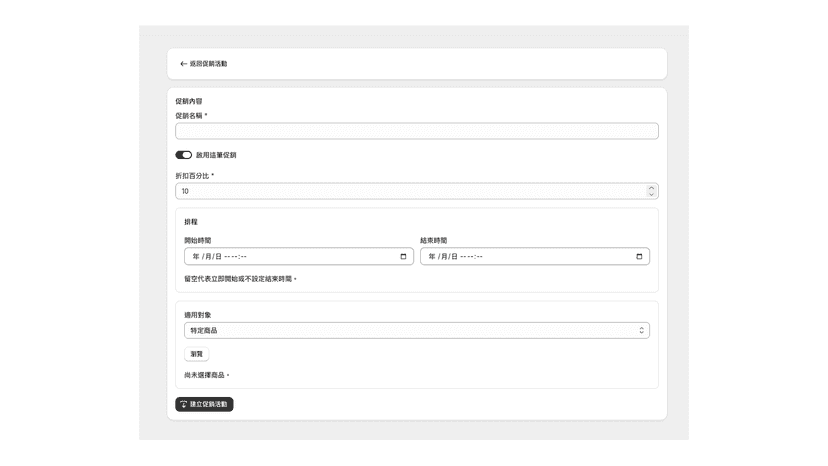
Task: Click the 促銷名稱 text input field
Action: coord(417,131)
